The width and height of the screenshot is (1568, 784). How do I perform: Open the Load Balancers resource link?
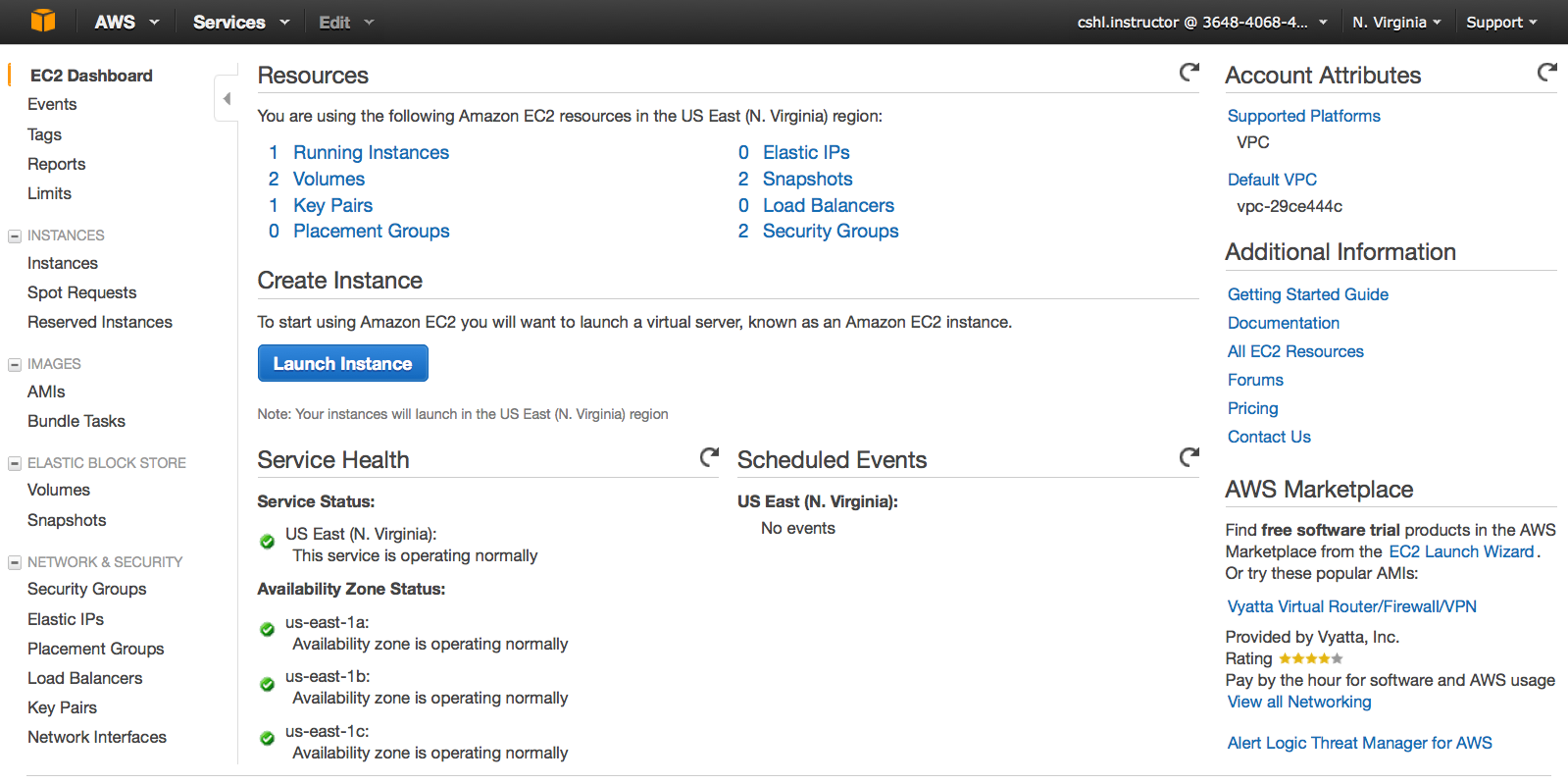[829, 205]
